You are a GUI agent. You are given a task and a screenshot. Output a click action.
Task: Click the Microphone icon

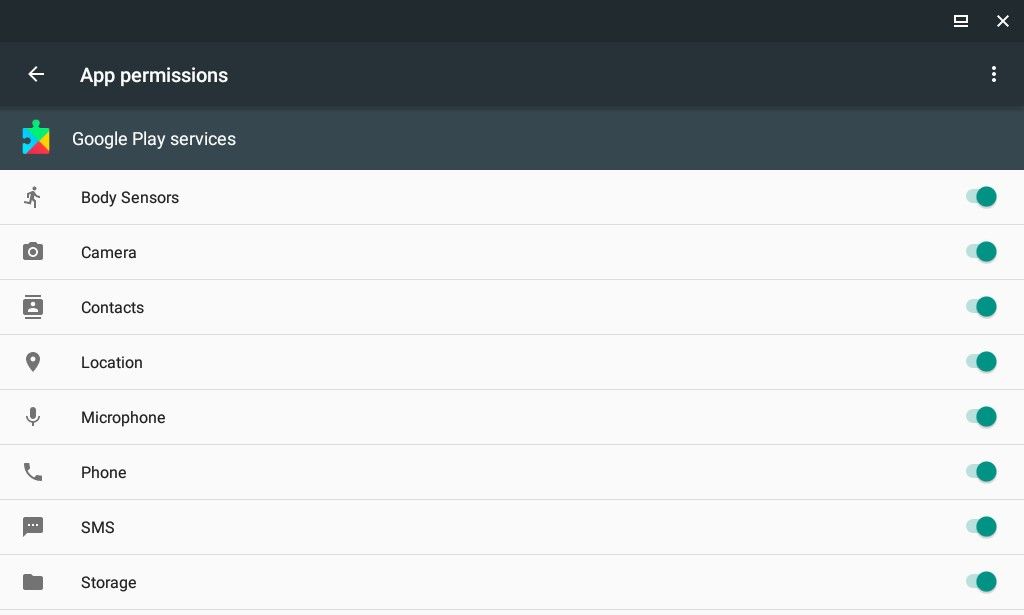pyautogui.click(x=33, y=417)
